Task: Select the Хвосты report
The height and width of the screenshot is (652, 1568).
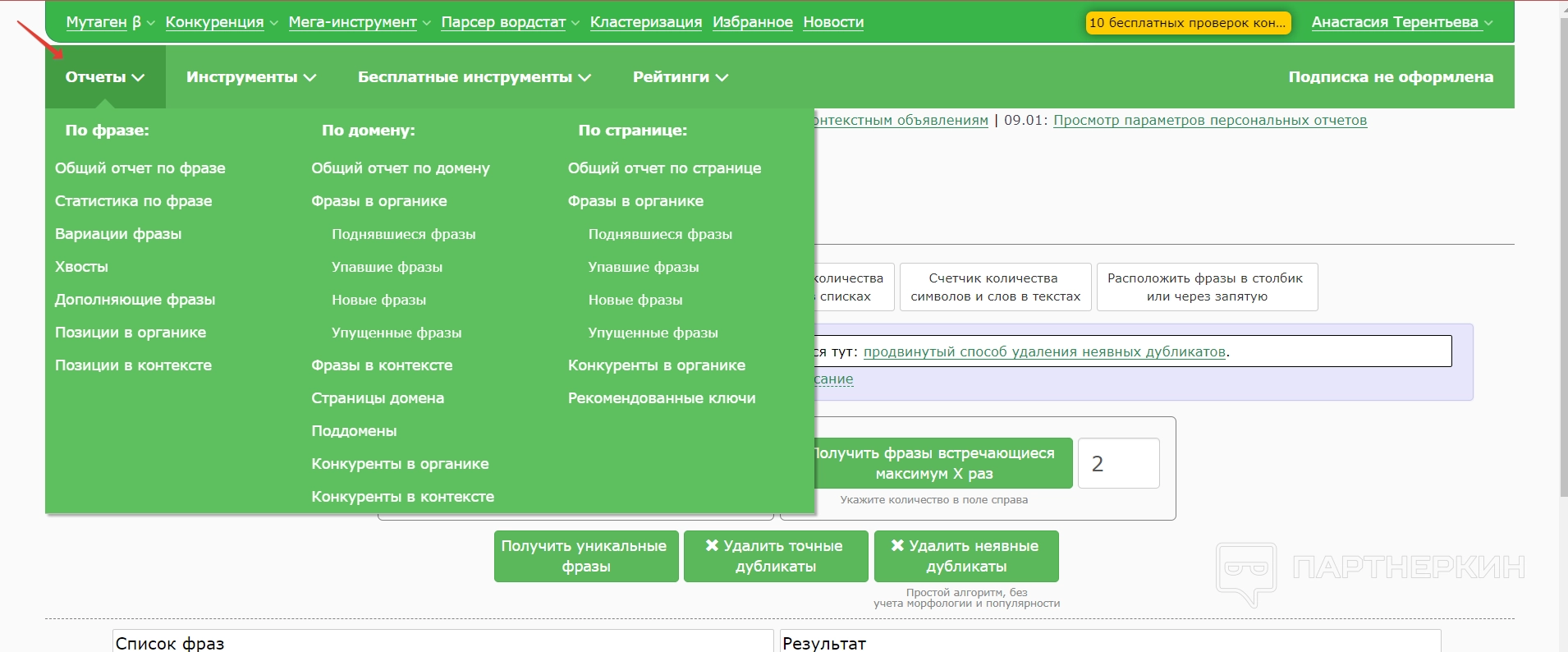Action: coord(81,267)
